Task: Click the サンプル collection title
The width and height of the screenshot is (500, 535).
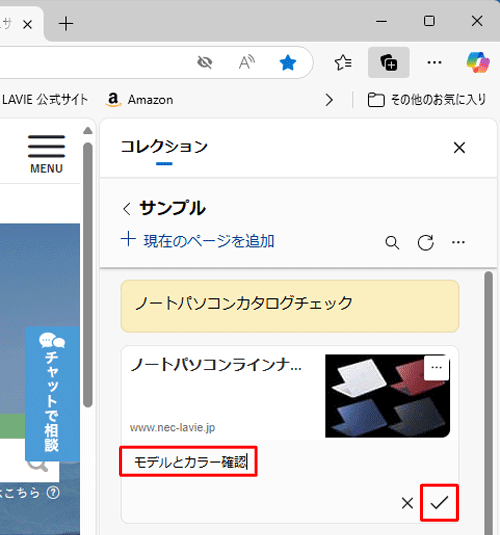Action: coord(173,208)
